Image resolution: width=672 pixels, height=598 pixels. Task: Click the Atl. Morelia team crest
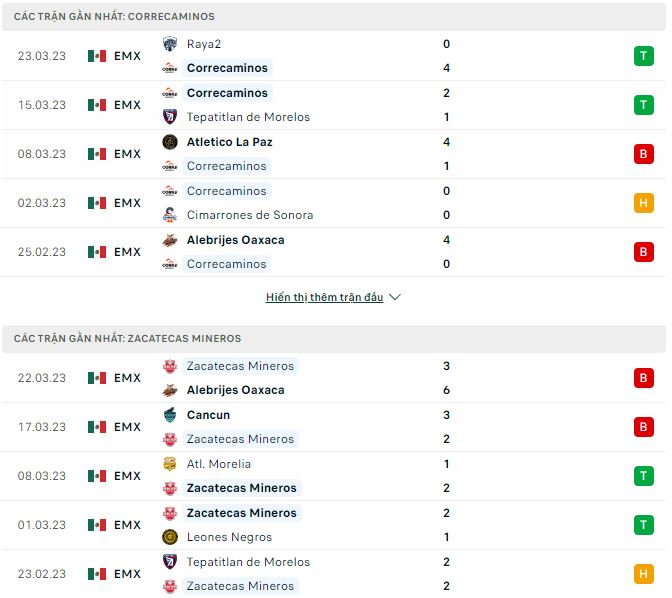pos(170,464)
